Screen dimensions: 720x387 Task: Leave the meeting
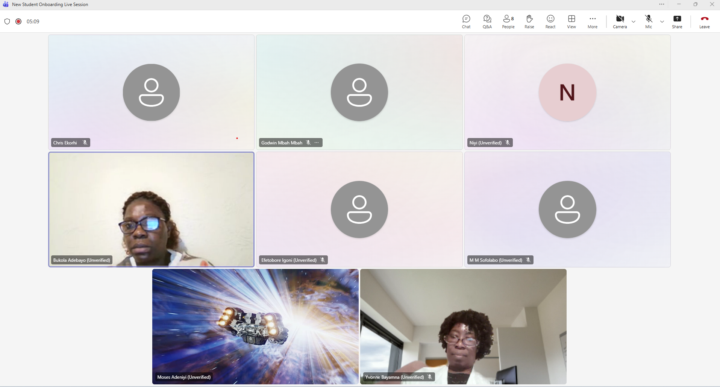704,21
